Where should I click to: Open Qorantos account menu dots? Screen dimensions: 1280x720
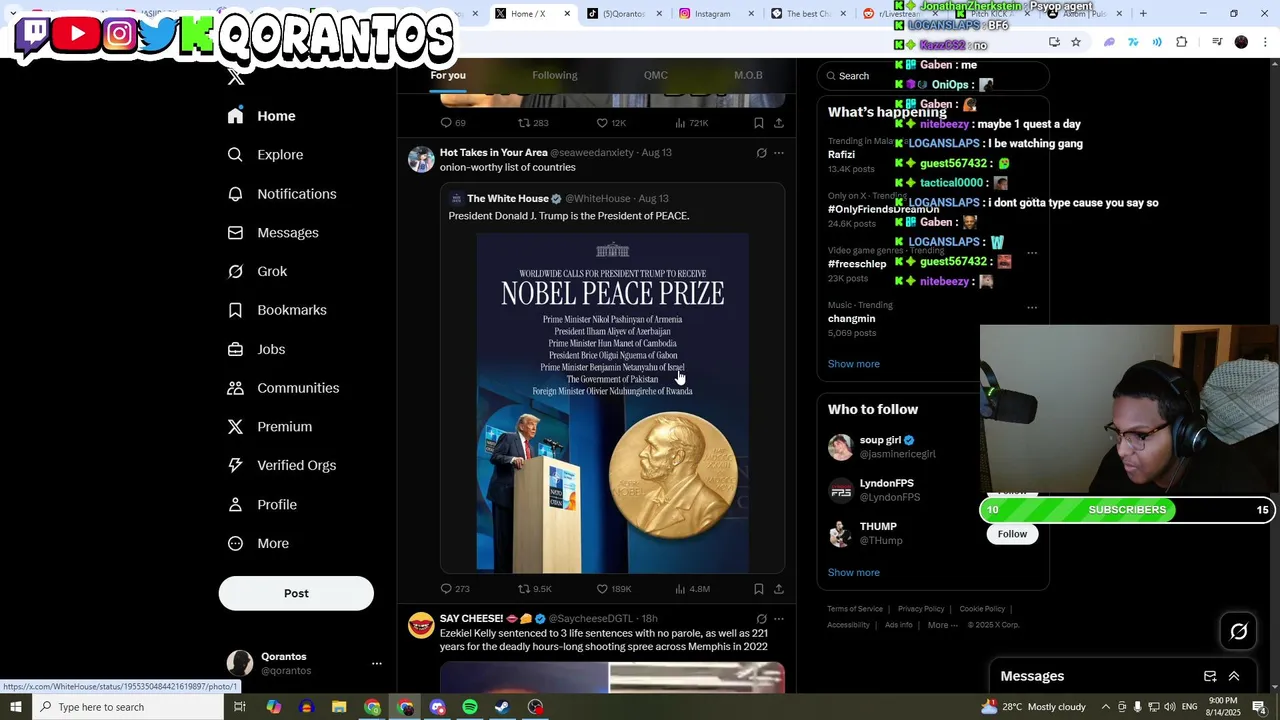tap(377, 663)
